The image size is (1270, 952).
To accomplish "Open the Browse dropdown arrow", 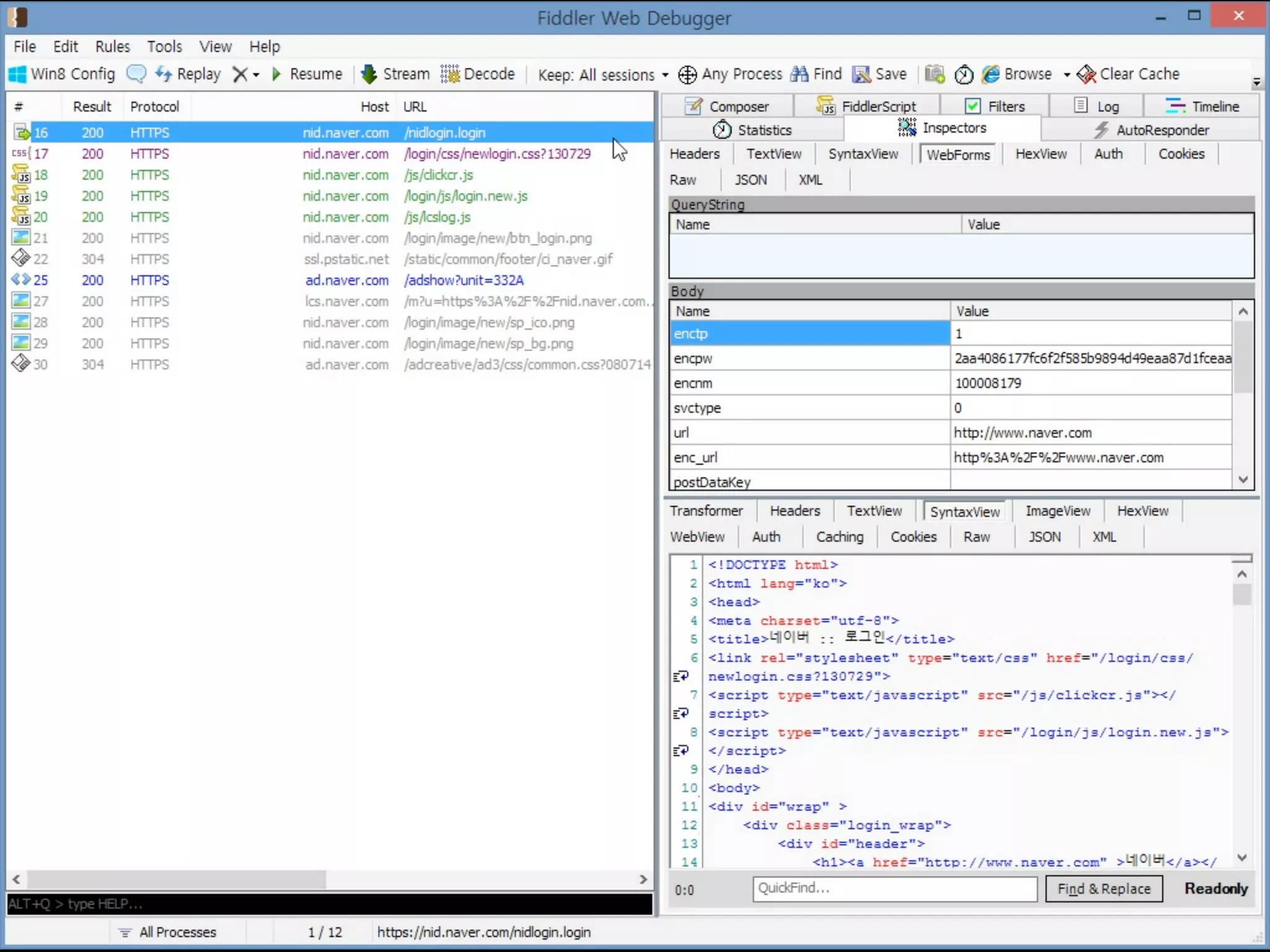I will [x=1067, y=75].
